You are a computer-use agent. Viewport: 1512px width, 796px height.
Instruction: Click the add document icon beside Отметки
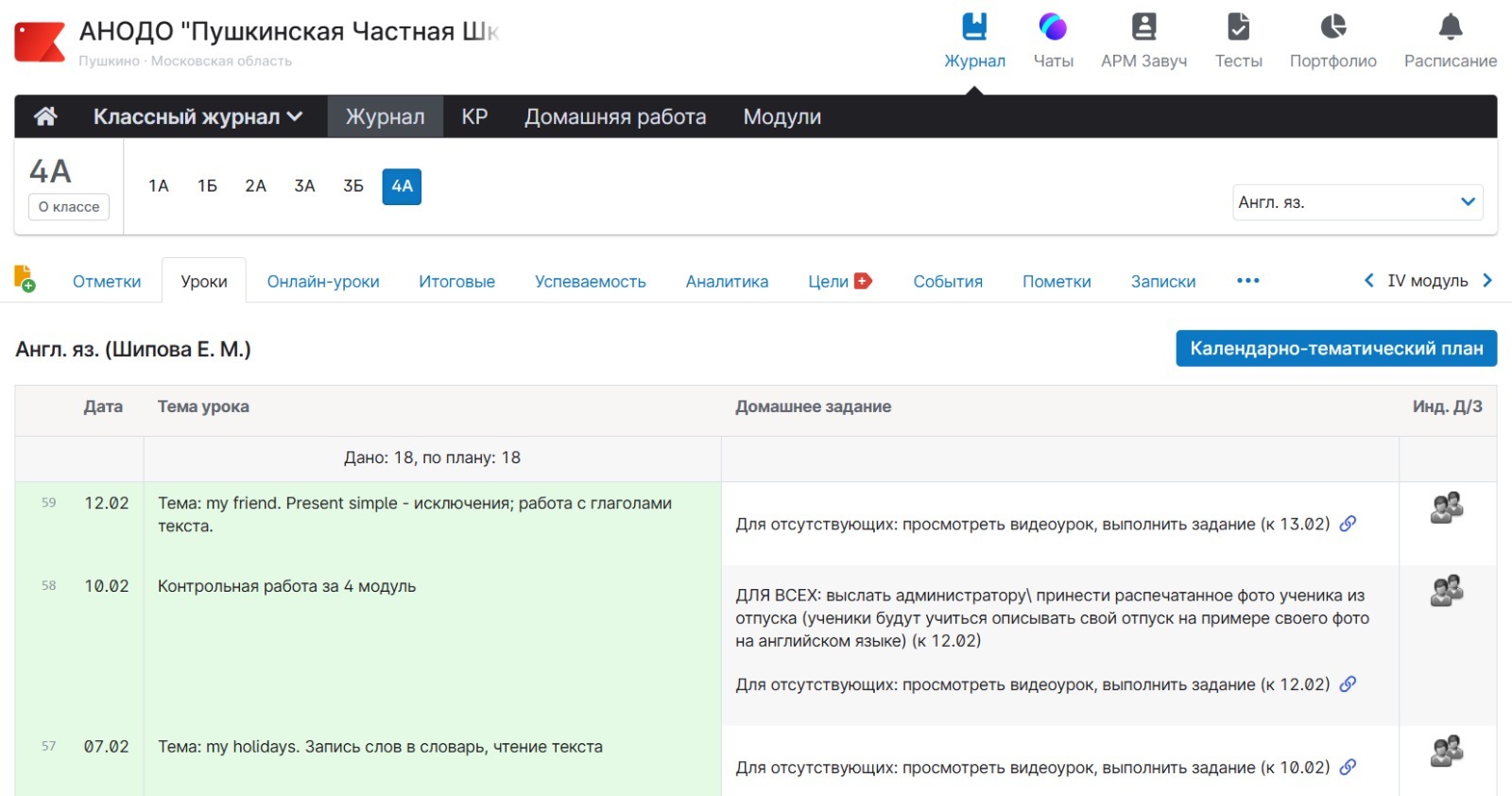26,279
